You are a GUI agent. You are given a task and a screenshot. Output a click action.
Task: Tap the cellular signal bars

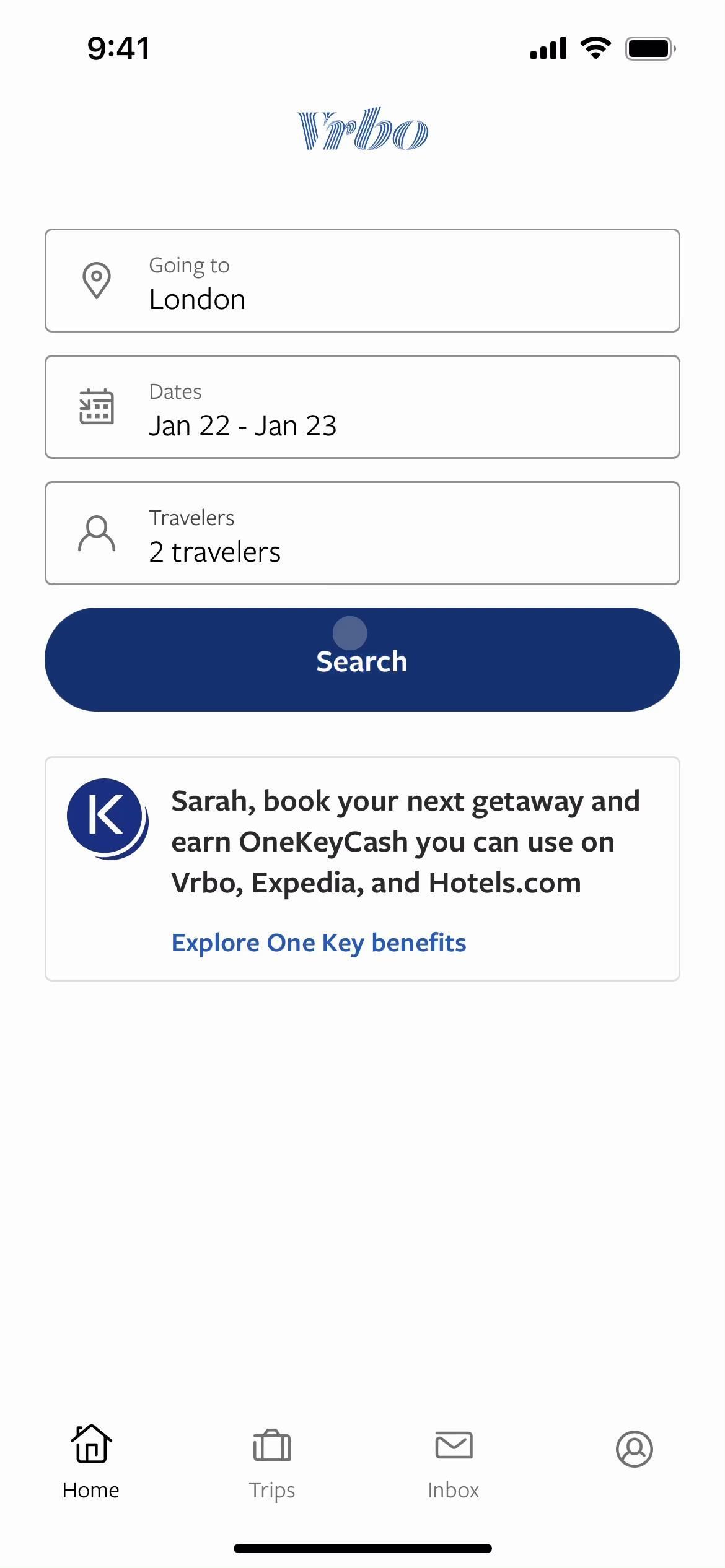[548, 48]
